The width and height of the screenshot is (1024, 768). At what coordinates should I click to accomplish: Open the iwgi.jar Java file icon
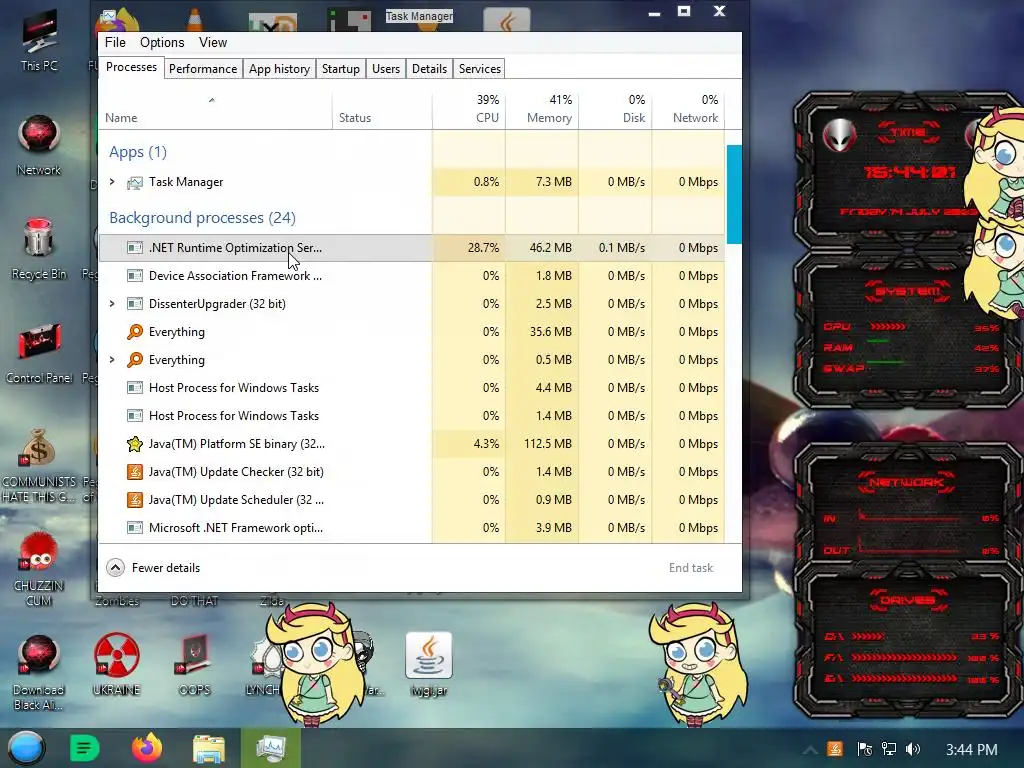pyautogui.click(x=428, y=664)
